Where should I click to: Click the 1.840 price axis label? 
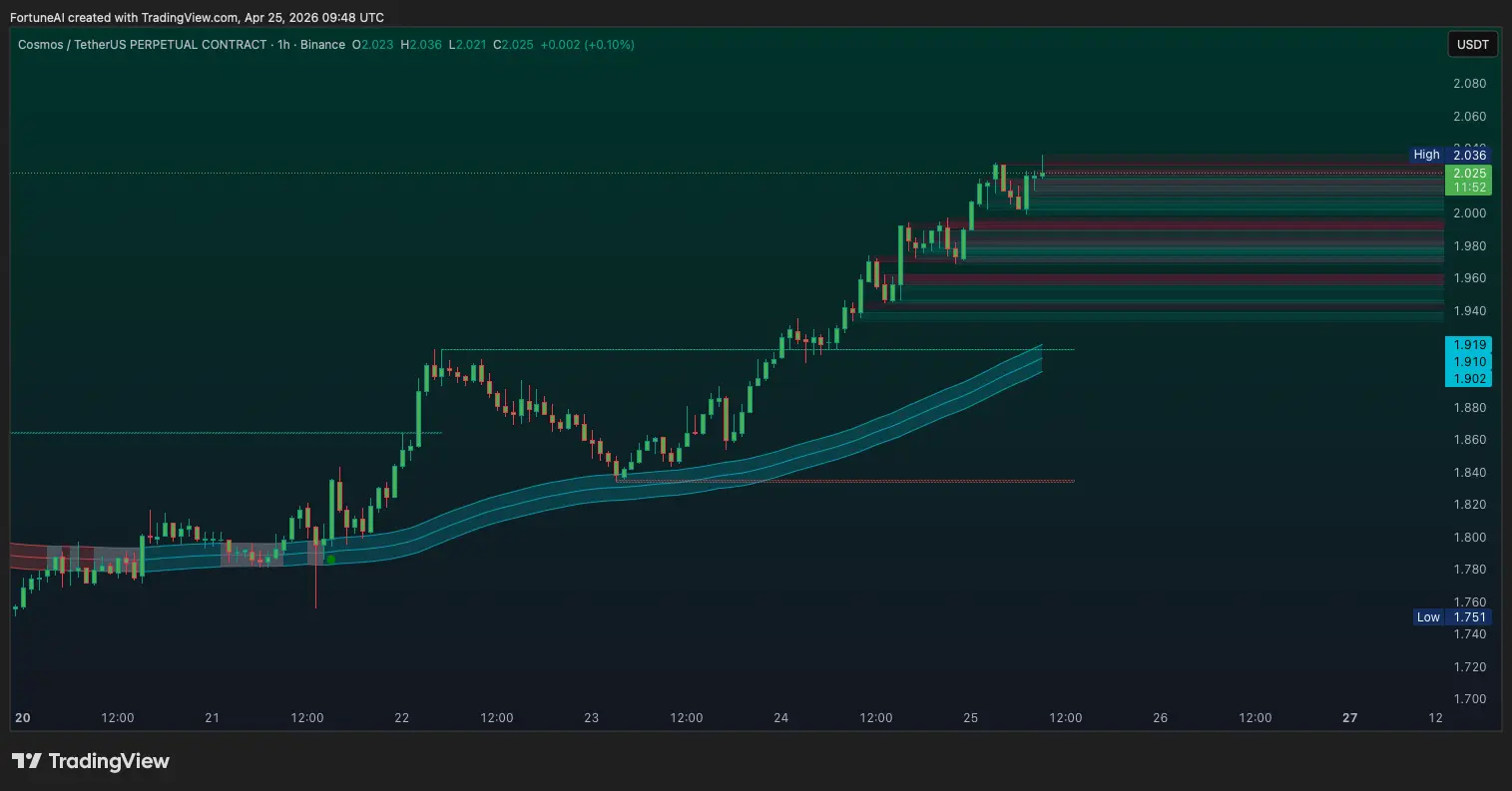[1470, 472]
